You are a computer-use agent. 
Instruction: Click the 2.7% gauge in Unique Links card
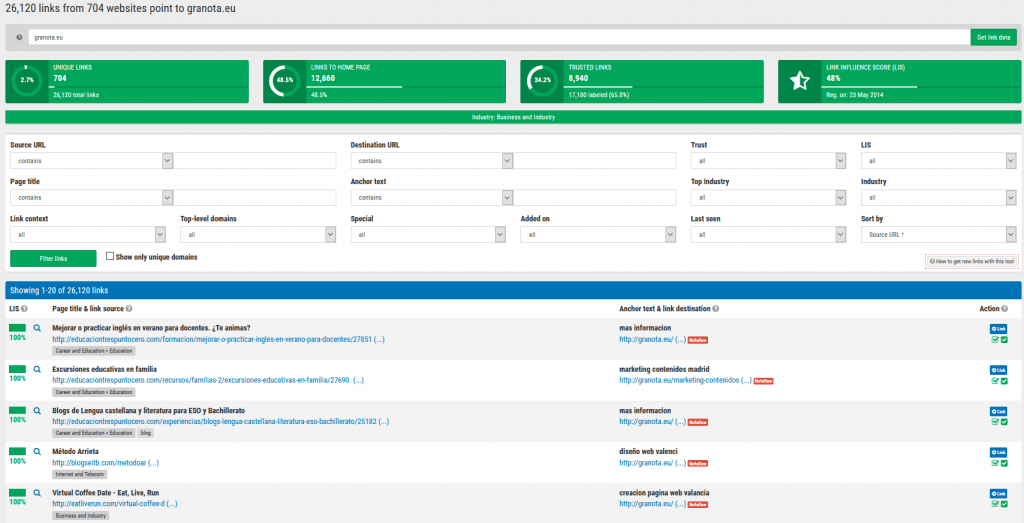click(x=27, y=80)
